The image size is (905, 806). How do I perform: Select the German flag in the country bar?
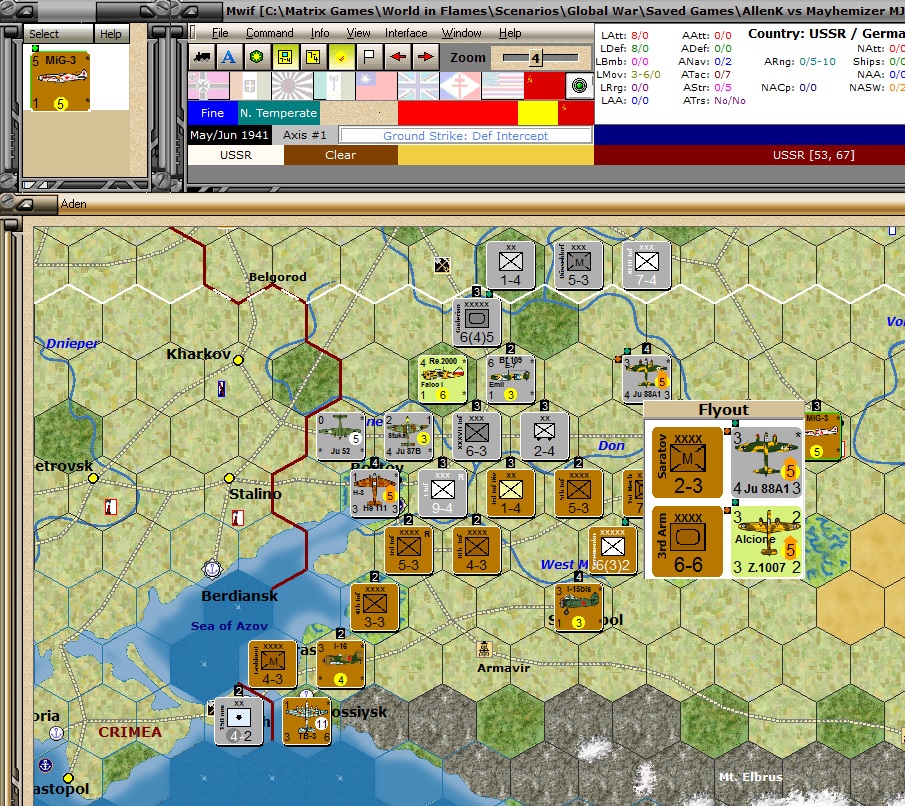click(208, 86)
